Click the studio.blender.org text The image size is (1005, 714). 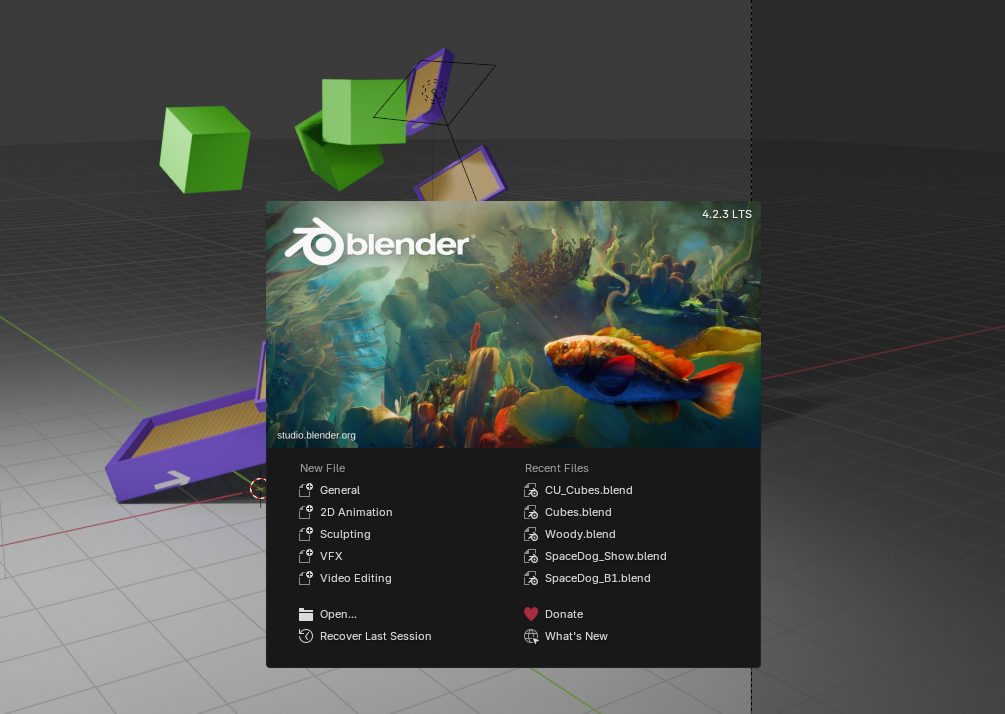[x=316, y=435]
